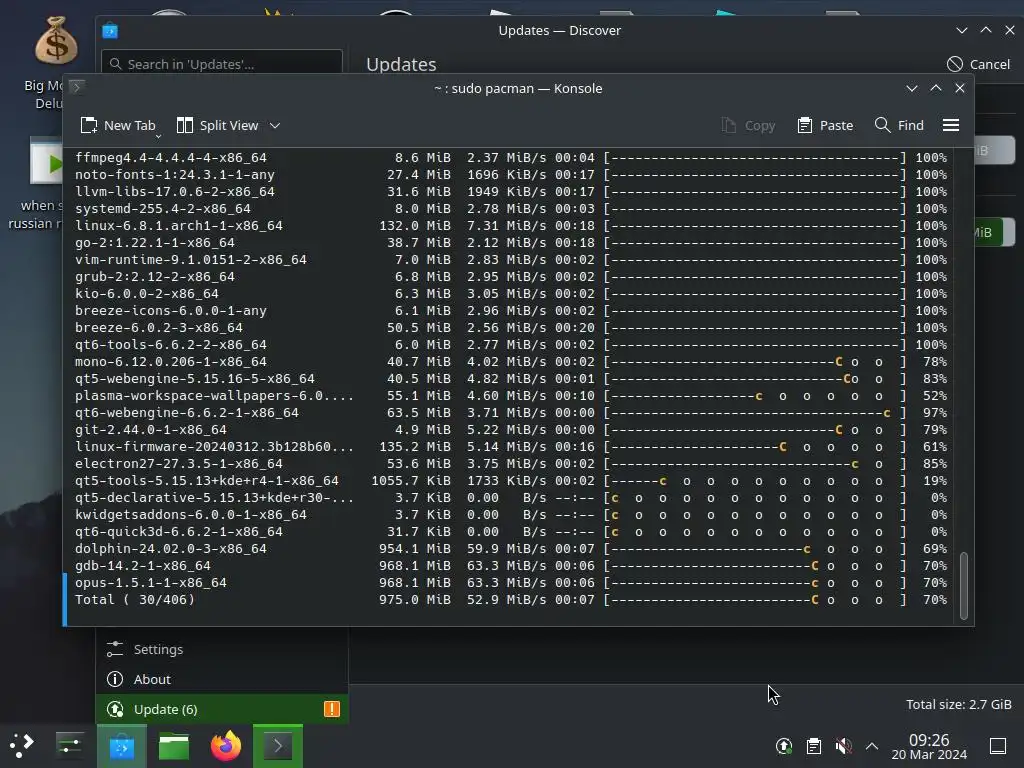The width and height of the screenshot is (1024, 768).
Task: Click the Show Desktop button
Action: 998,745
